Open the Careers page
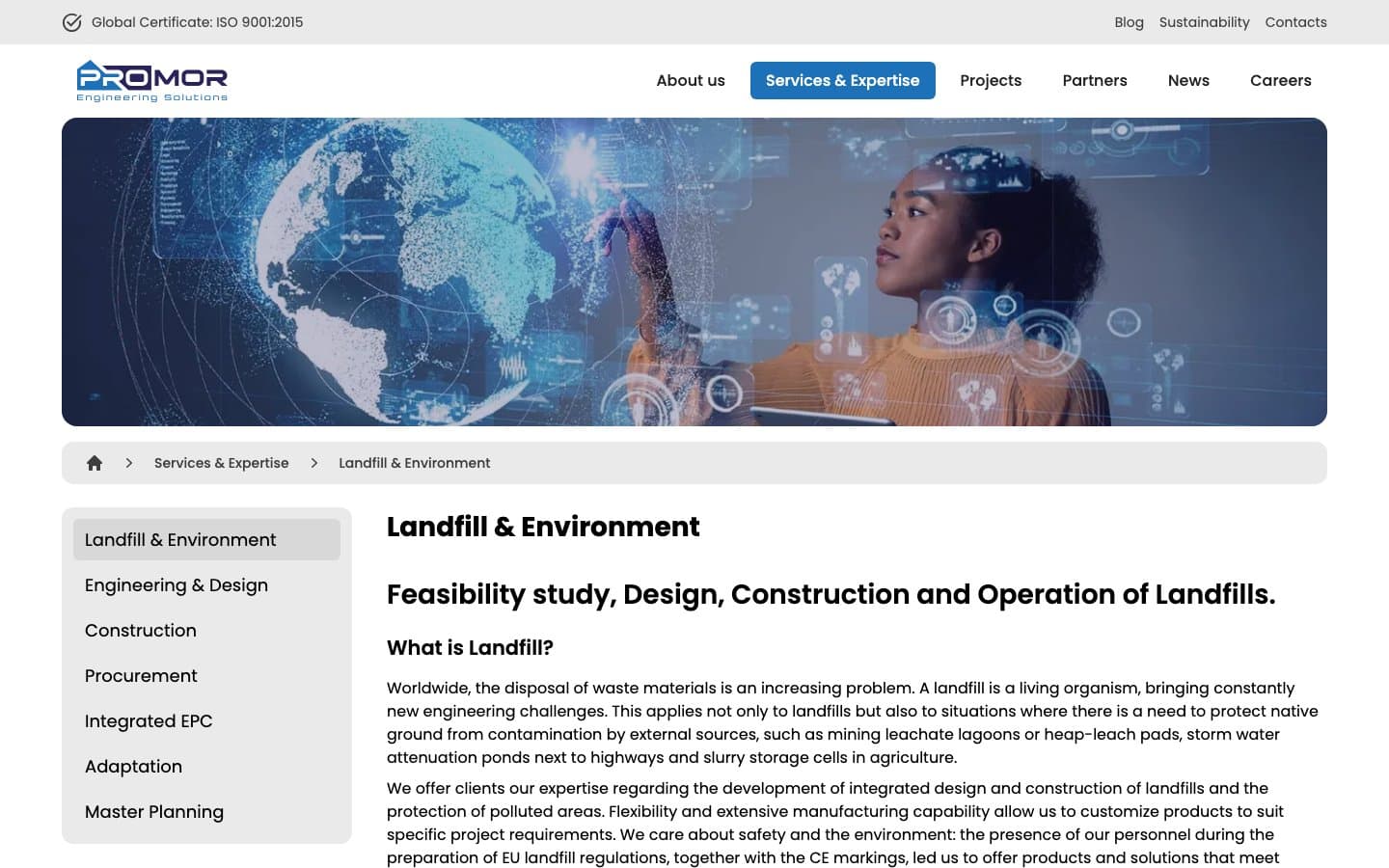Viewport: 1389px width, 868px height. click(1281, 80)
